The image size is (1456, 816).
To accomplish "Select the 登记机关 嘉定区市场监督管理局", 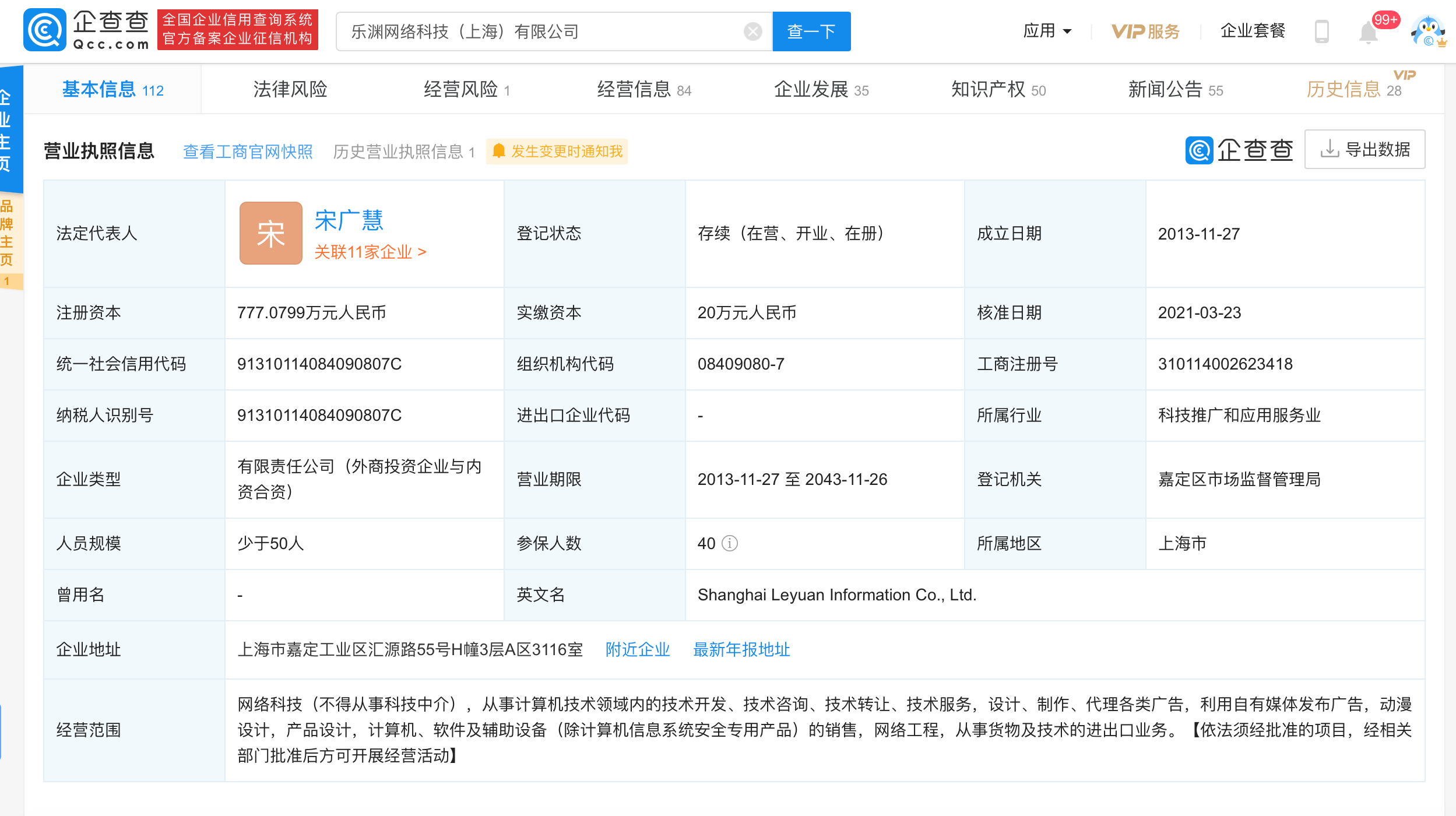I will click(x=1239, y=479).
